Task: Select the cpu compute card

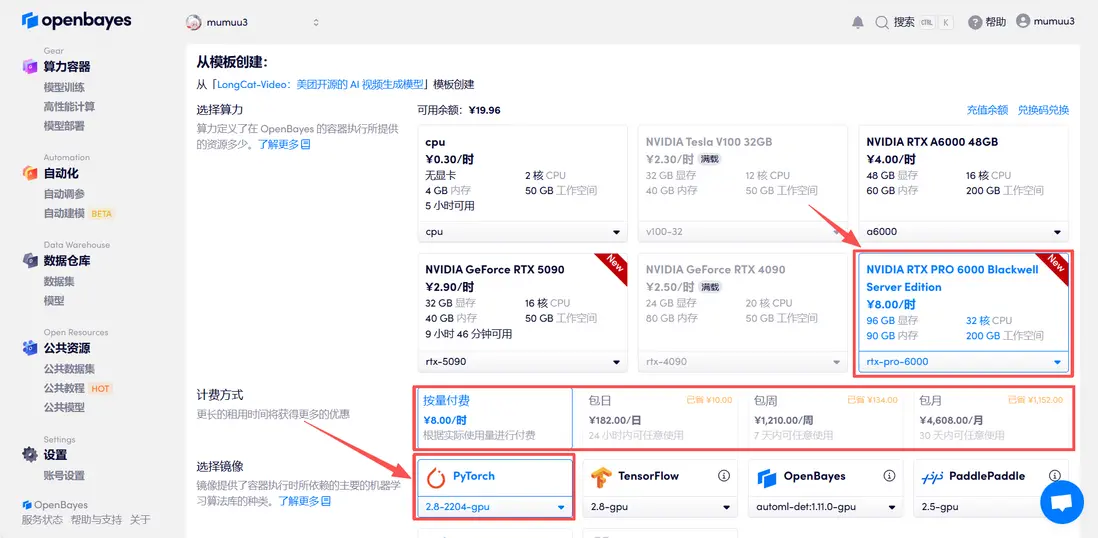Action: pos(522,184)
